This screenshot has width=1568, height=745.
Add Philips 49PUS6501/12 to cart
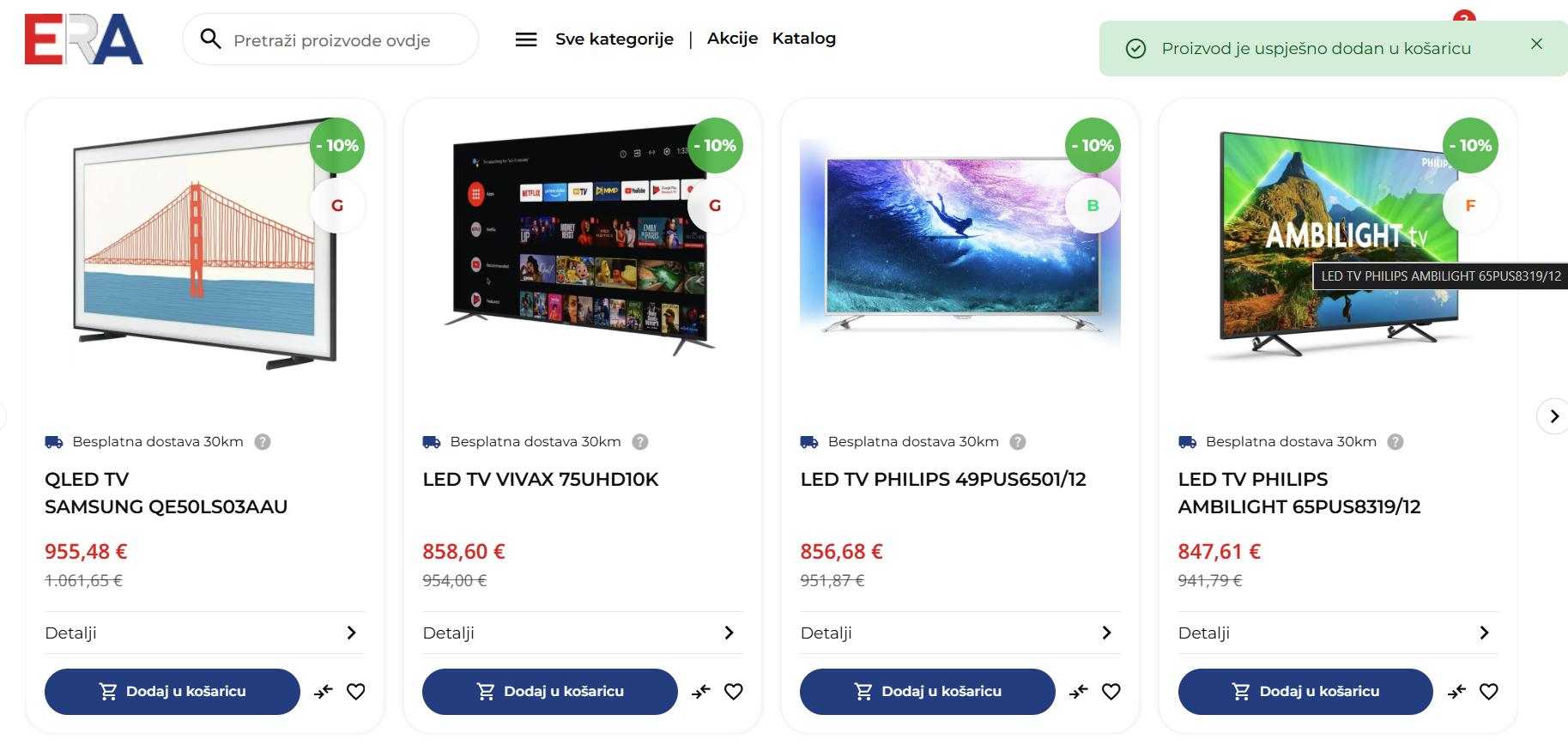coord(927,692)
